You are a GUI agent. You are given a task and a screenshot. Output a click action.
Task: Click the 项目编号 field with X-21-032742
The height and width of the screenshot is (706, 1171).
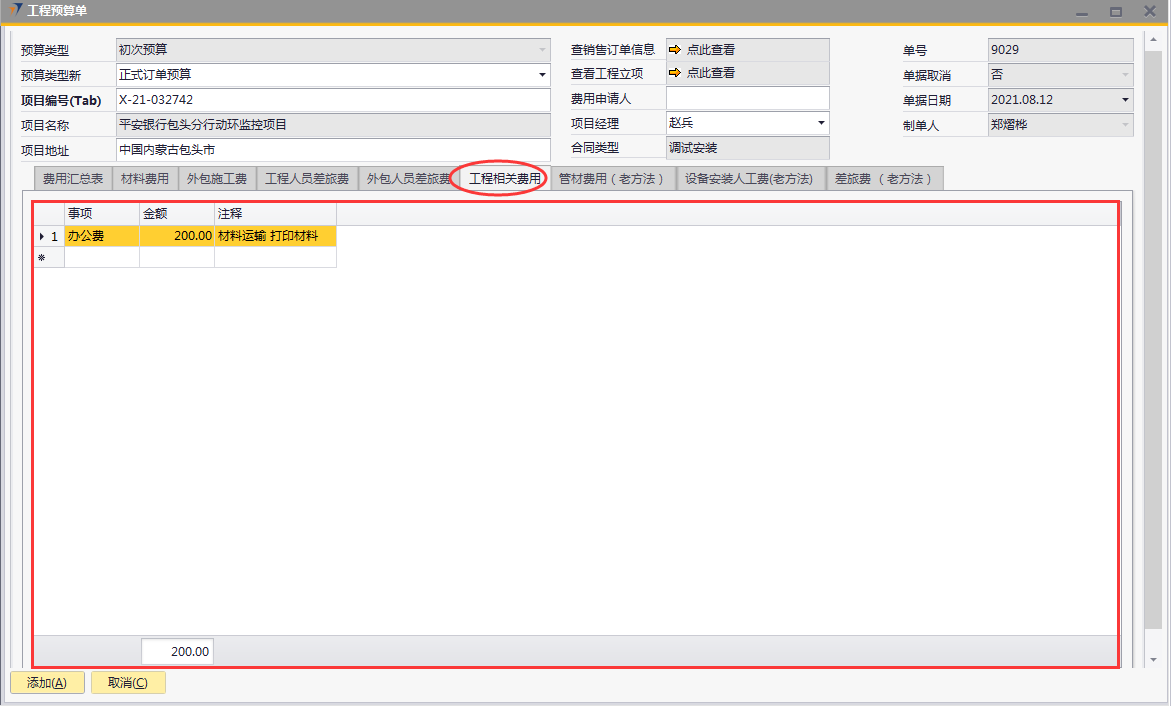click(332, 100)
